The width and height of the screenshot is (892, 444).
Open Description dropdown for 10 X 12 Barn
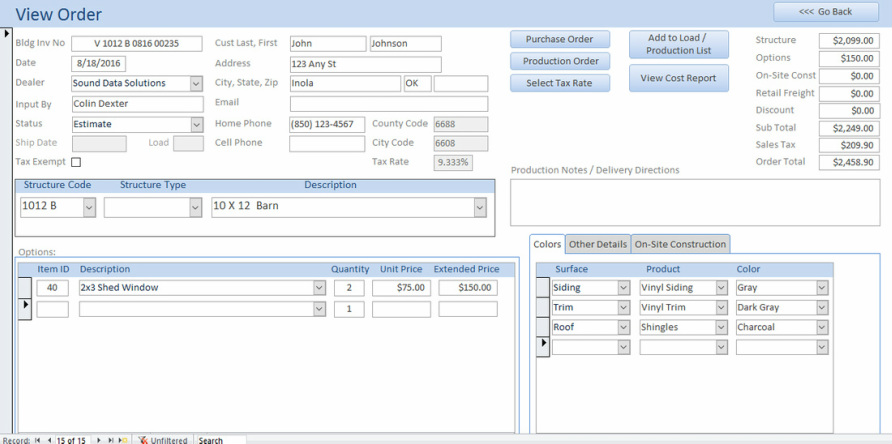pyautogui.click(x=480, y=207)
